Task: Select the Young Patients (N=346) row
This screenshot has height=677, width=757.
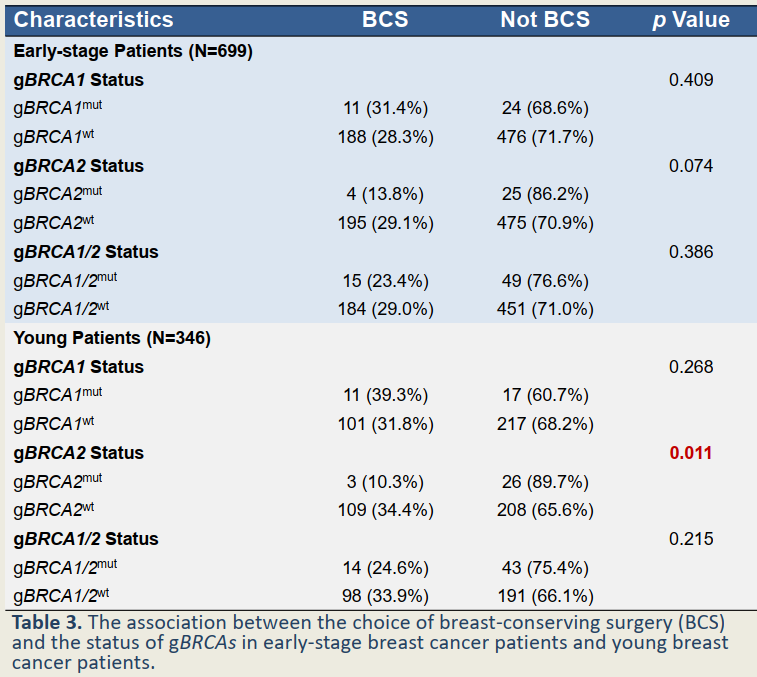Action: (112, 338)
